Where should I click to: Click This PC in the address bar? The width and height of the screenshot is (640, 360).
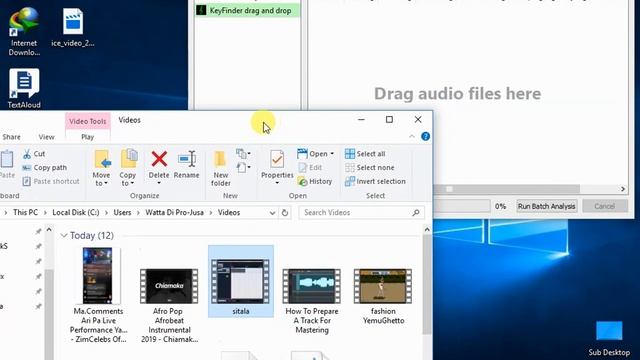click(x=25, y=213)
